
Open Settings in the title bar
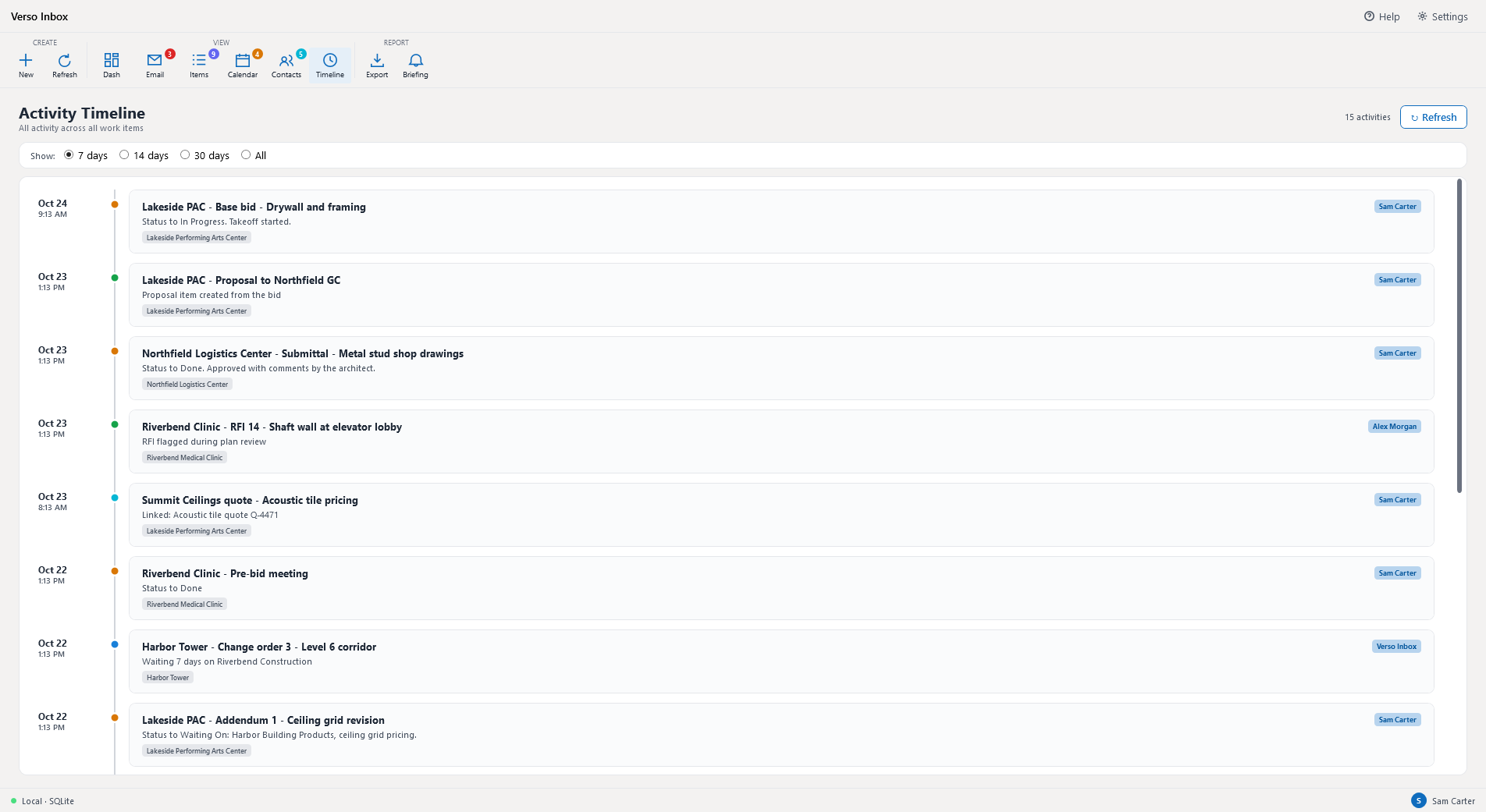tap(1442, 16)
